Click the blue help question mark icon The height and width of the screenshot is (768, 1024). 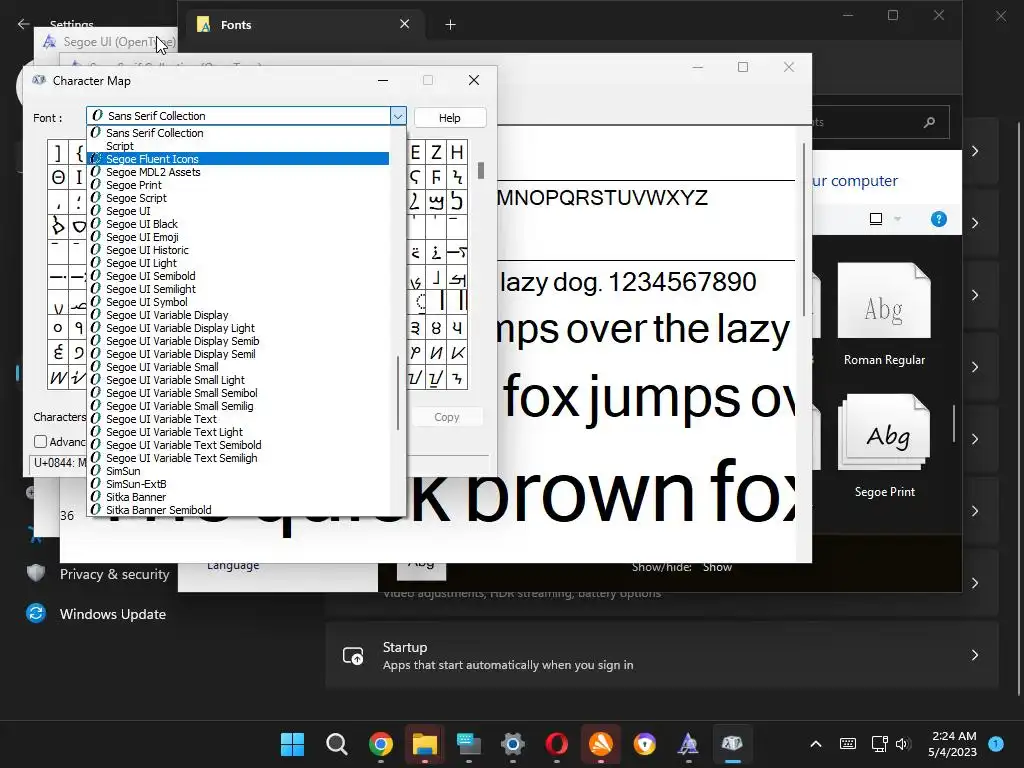[x=938, y=219]
